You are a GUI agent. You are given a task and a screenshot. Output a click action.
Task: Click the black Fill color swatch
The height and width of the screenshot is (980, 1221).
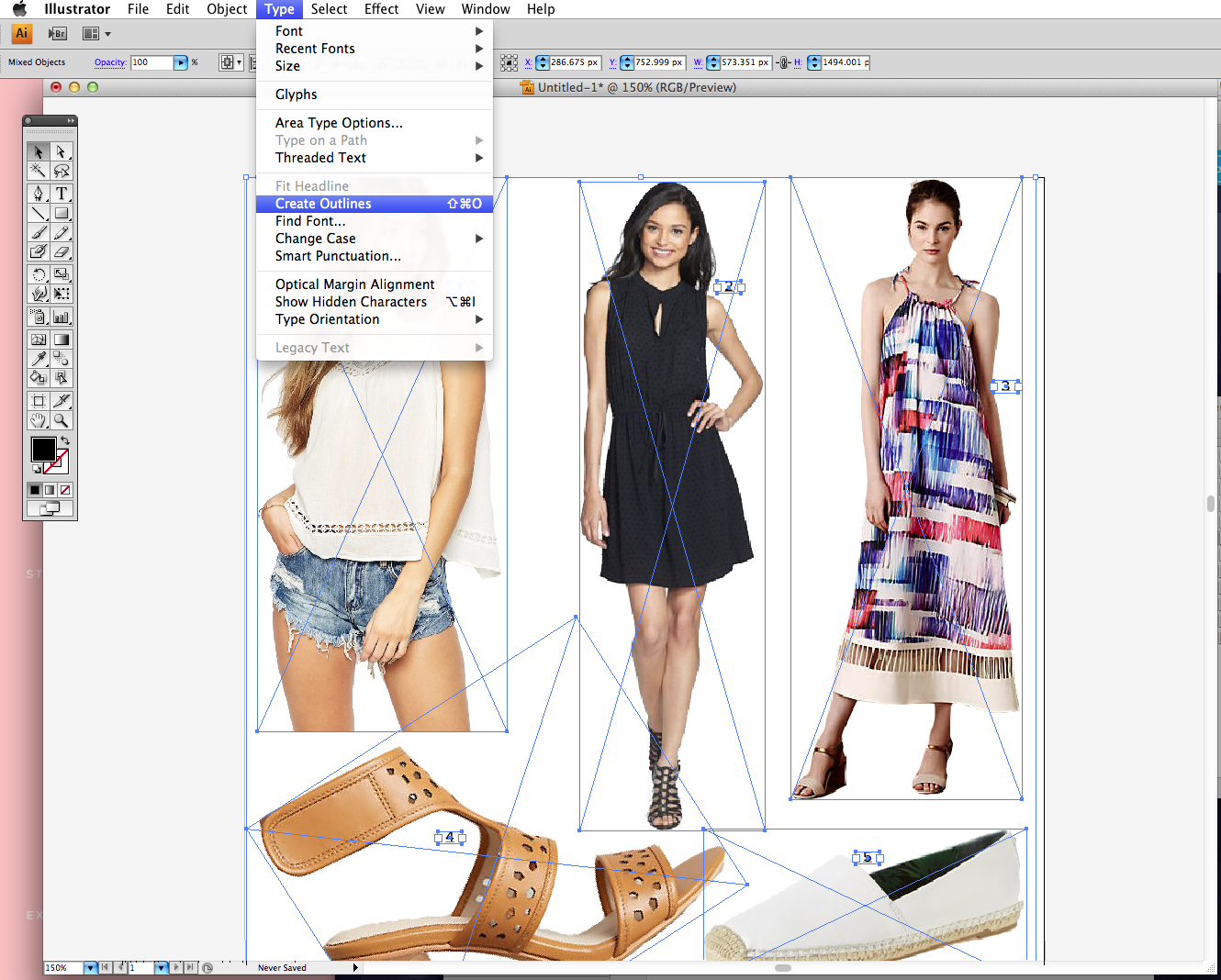pos(43,449)
